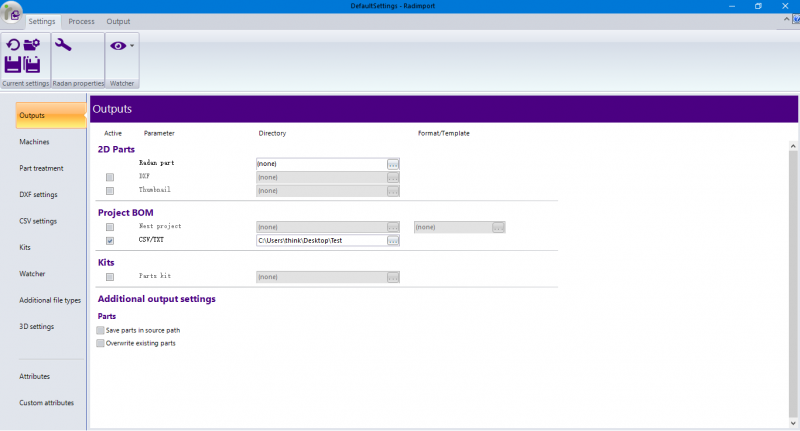
Task: Click the open settings folder icon
Action: [x=32, y=45]
